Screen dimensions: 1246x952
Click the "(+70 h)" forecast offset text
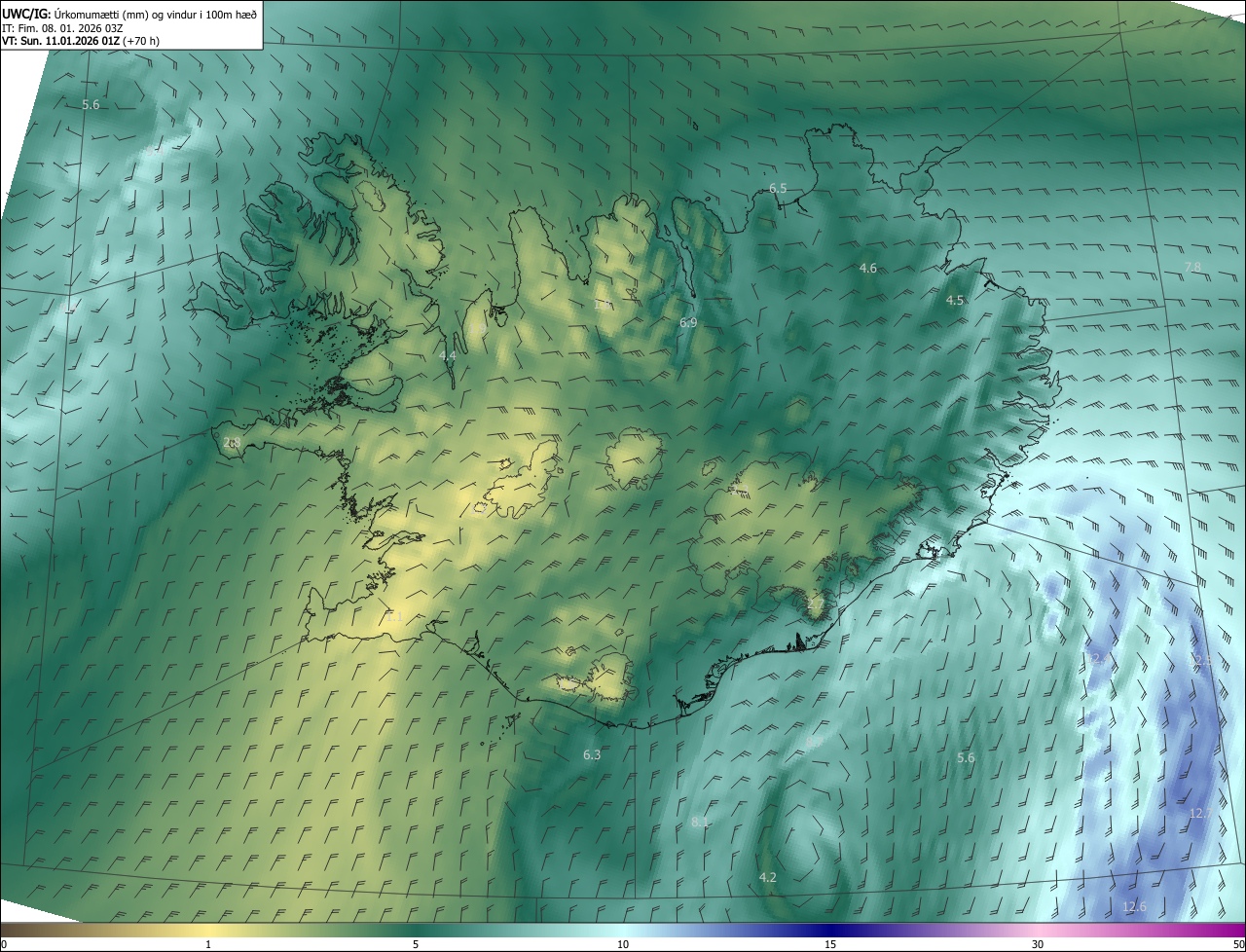pos(141,41)
